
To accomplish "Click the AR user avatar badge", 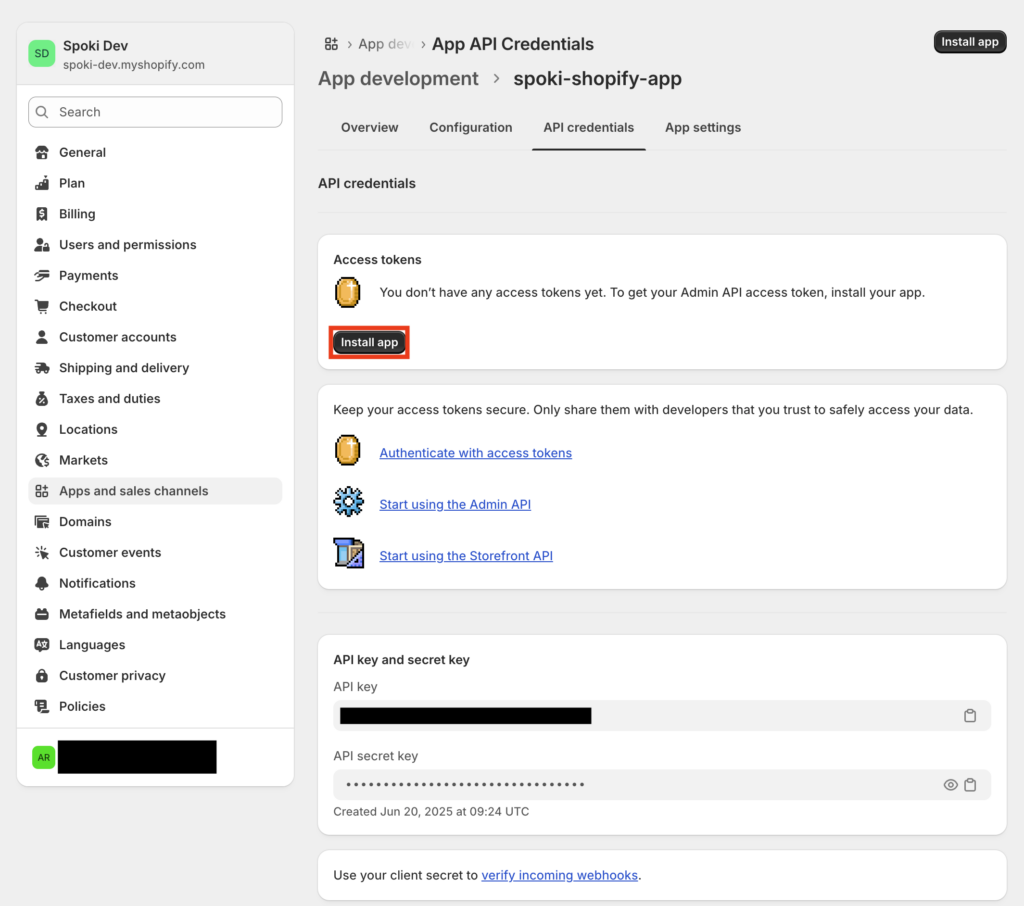I will tap(43, 757).
